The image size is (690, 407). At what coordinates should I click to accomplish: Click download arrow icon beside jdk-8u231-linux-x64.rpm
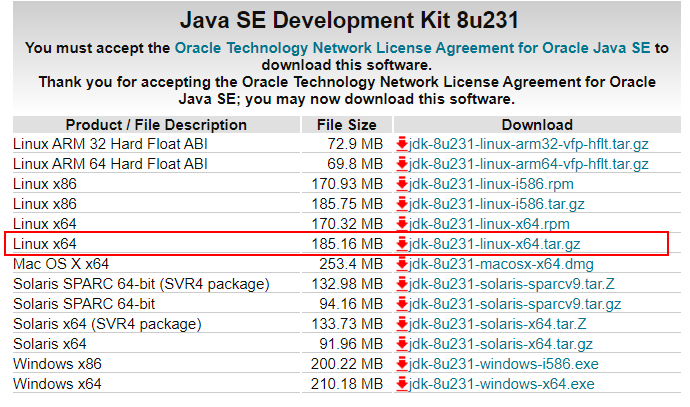(x=402, y=224)
